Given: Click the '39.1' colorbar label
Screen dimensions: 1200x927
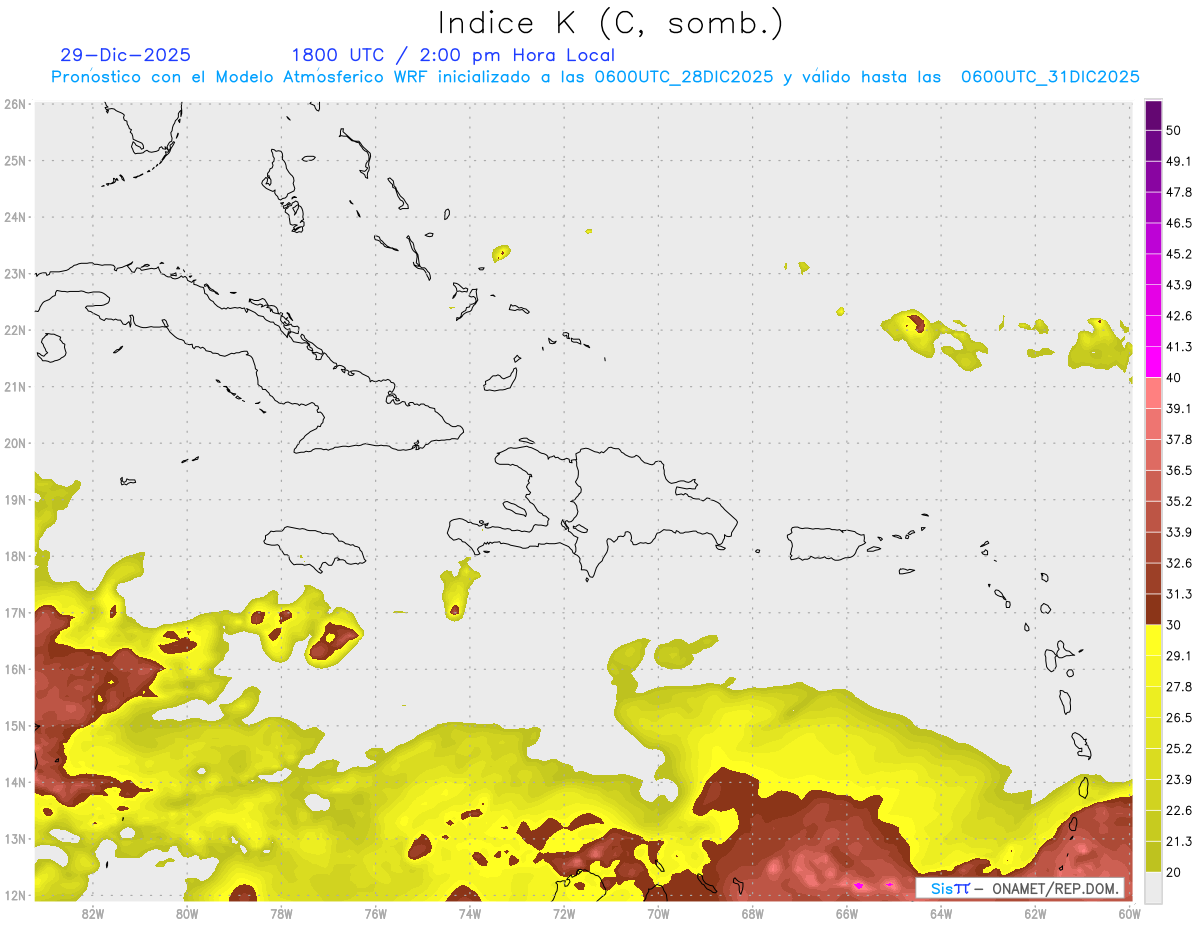Looking at the screenshot, I should [1178, 408].
